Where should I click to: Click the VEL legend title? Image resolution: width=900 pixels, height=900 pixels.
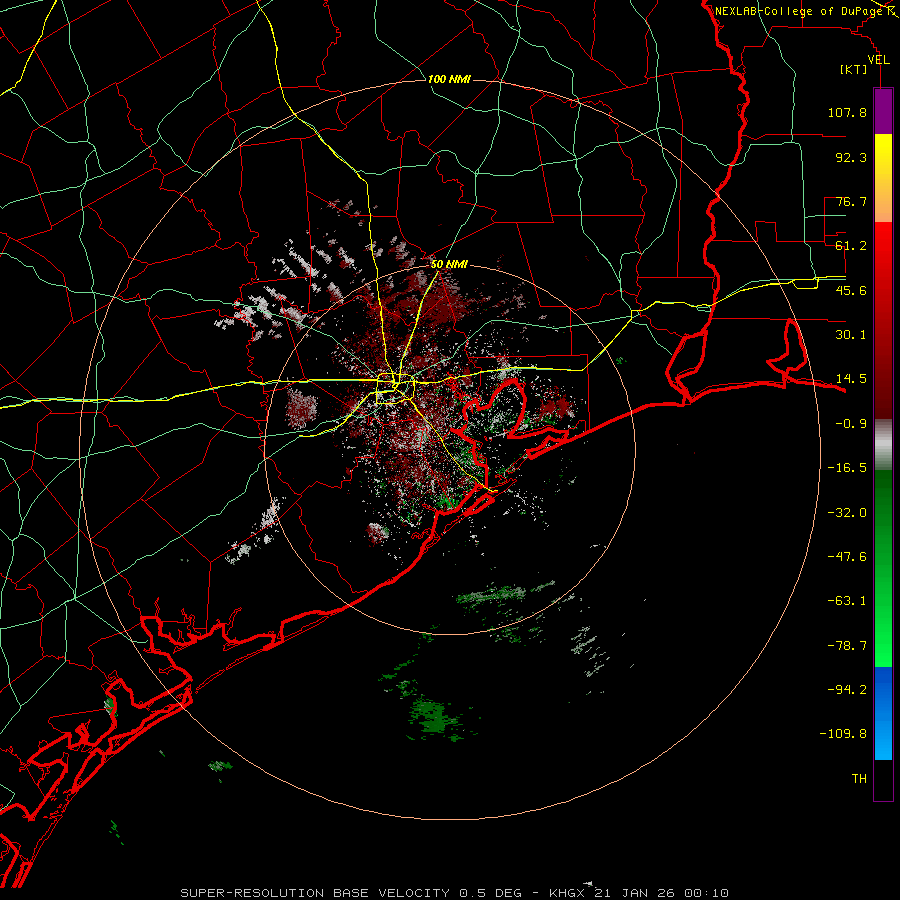pos(878,59)
